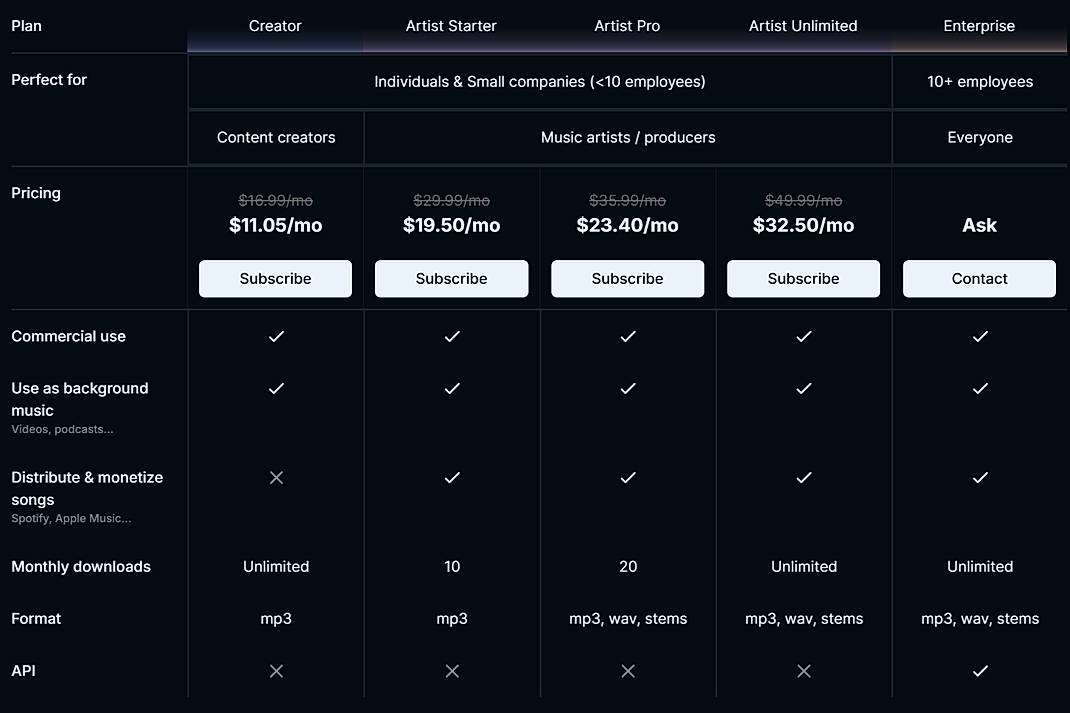Click the API X mark under Artist Pro
This screenshot has width=1070, height=713.
click(x=627, y=671)
